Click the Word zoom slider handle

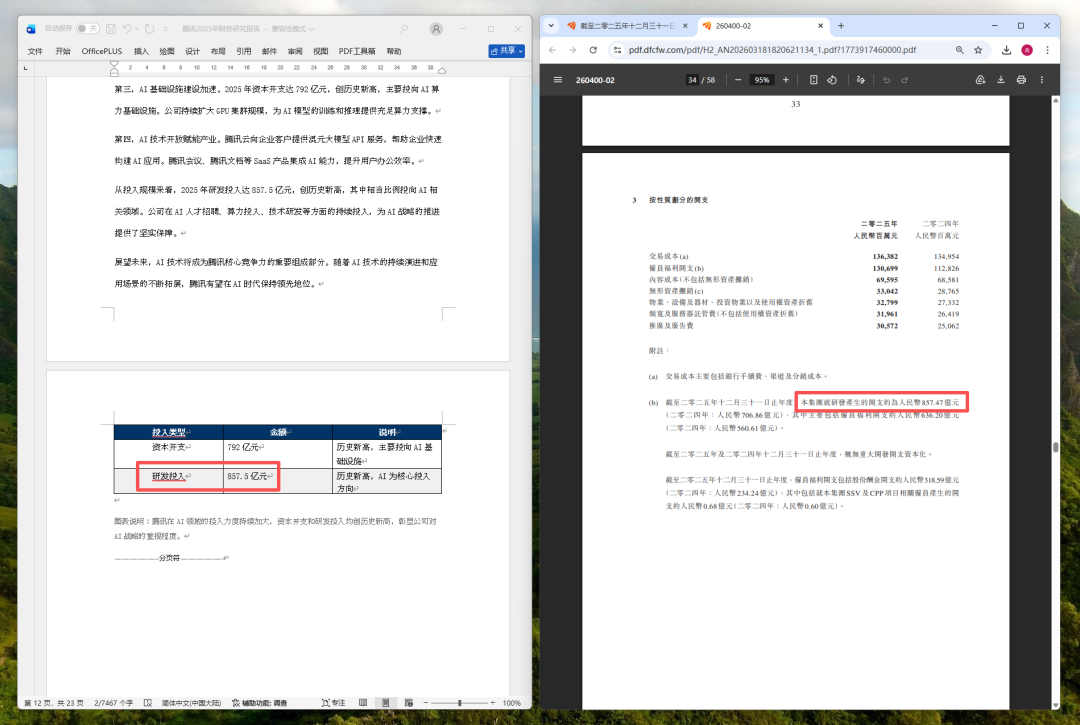tap(459, 703)
